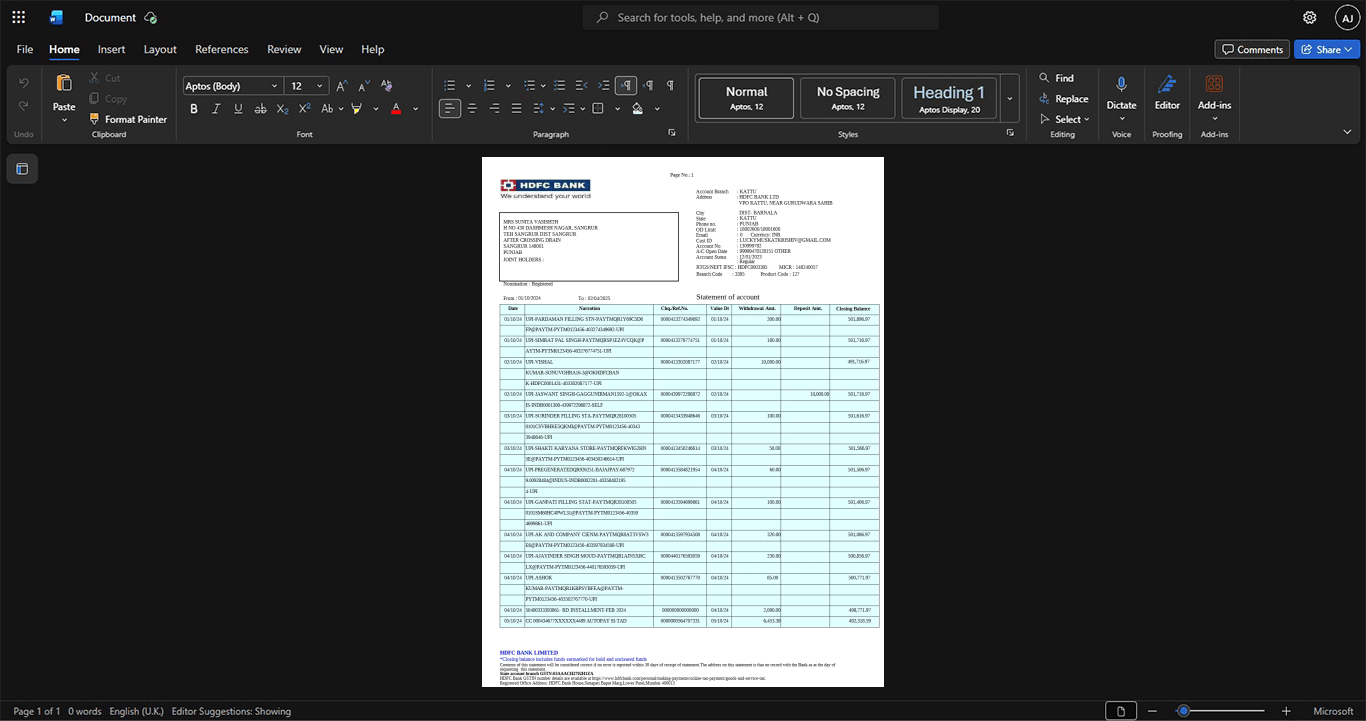Expand the highlight color dropdown arrow
1366x721 pixels.
(376, 108)
